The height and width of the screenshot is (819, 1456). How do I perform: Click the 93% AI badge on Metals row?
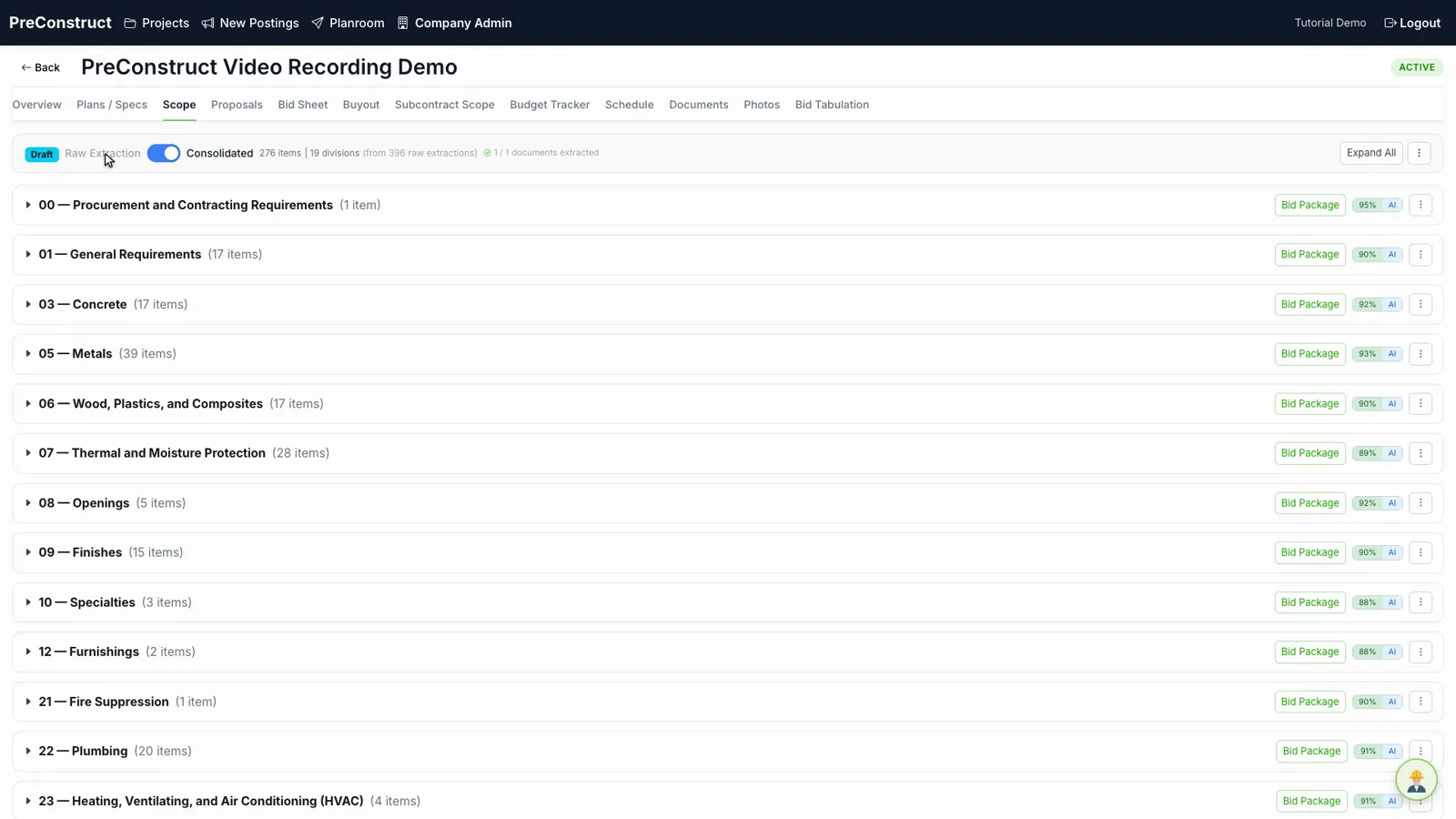1377,354
